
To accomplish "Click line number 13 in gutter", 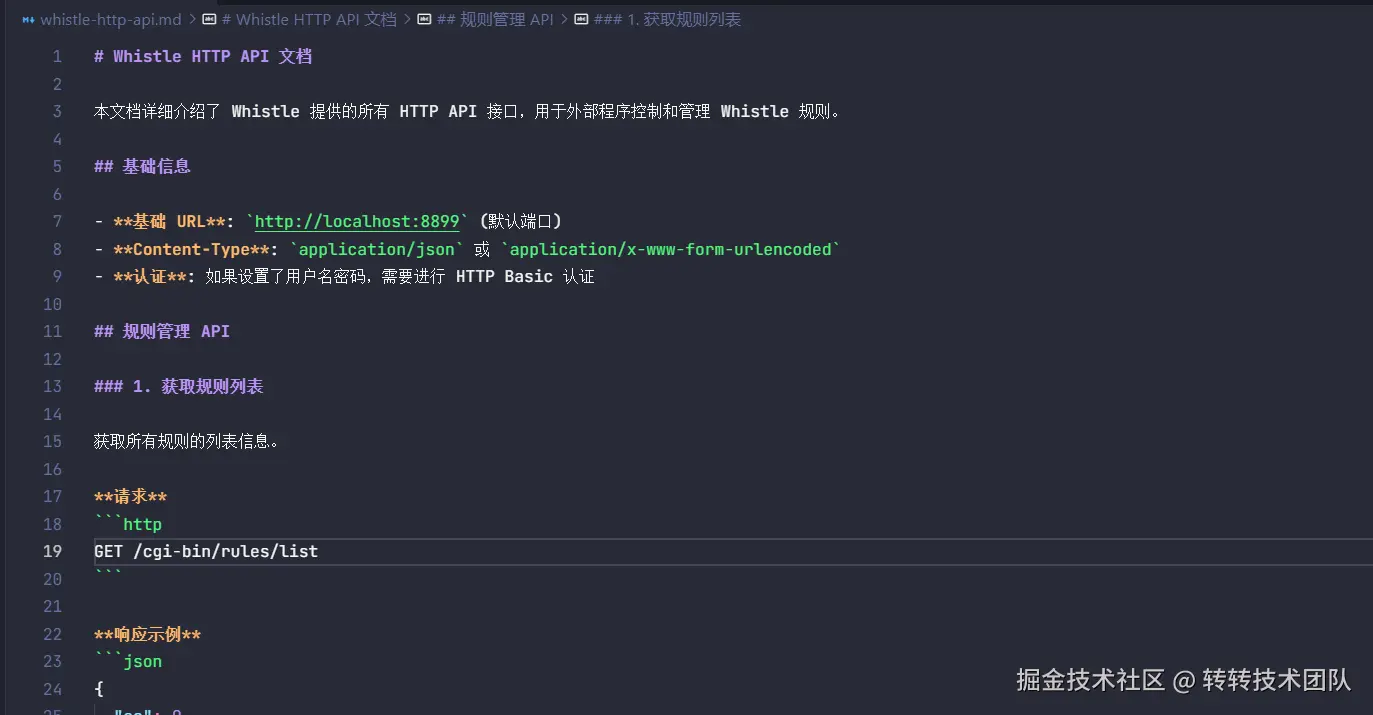I will click(x=52, y=386).
